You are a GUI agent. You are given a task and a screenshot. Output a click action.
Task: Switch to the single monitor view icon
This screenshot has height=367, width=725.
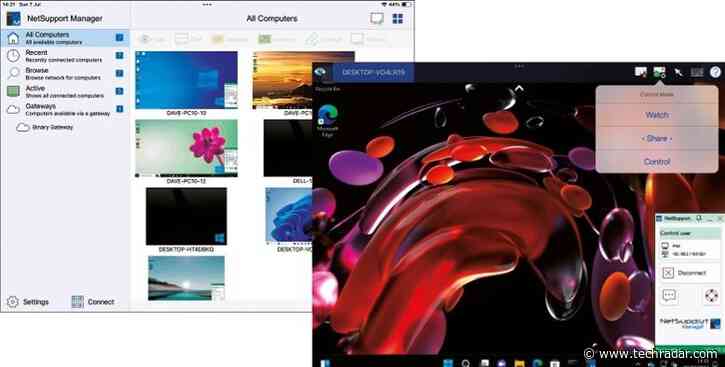tap(377, 18)
